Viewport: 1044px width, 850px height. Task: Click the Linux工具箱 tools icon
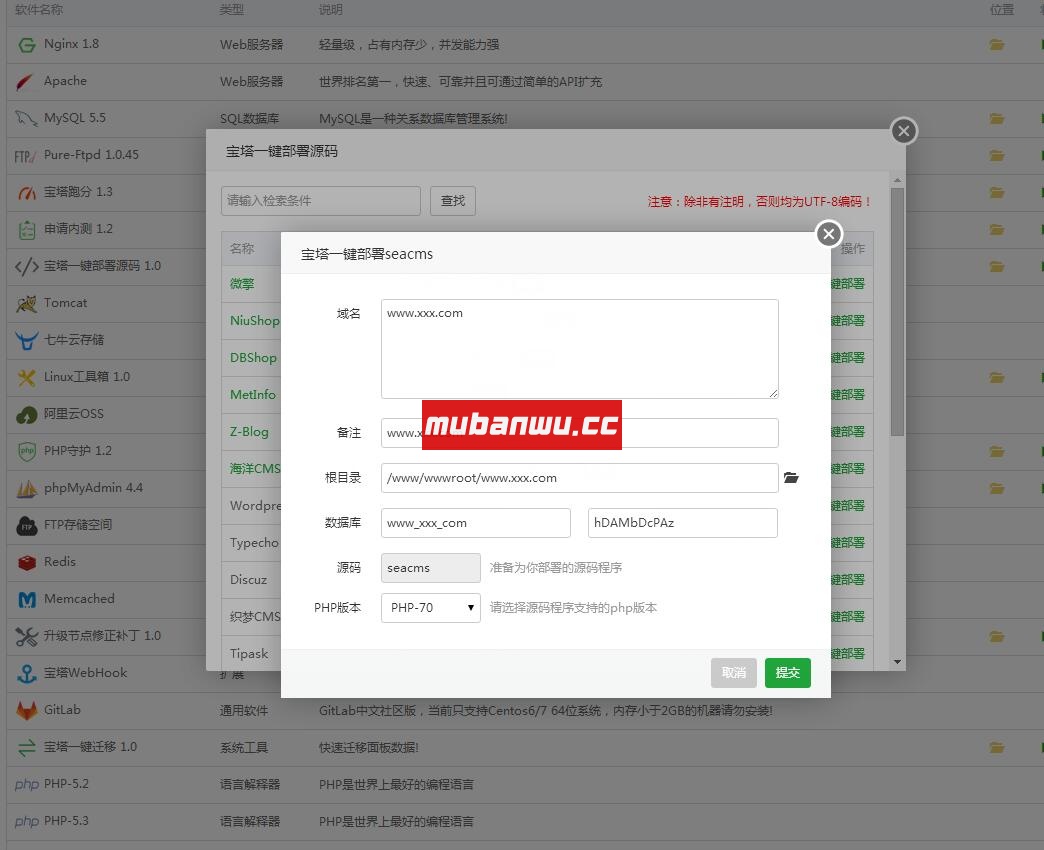coord(27,377)
